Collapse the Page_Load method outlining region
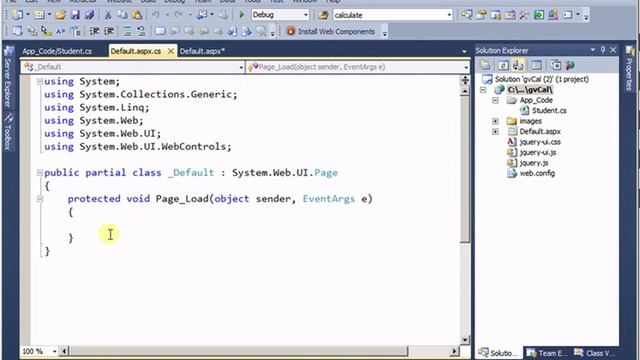Viewport: 640px width, 360px height. (40, 199)
